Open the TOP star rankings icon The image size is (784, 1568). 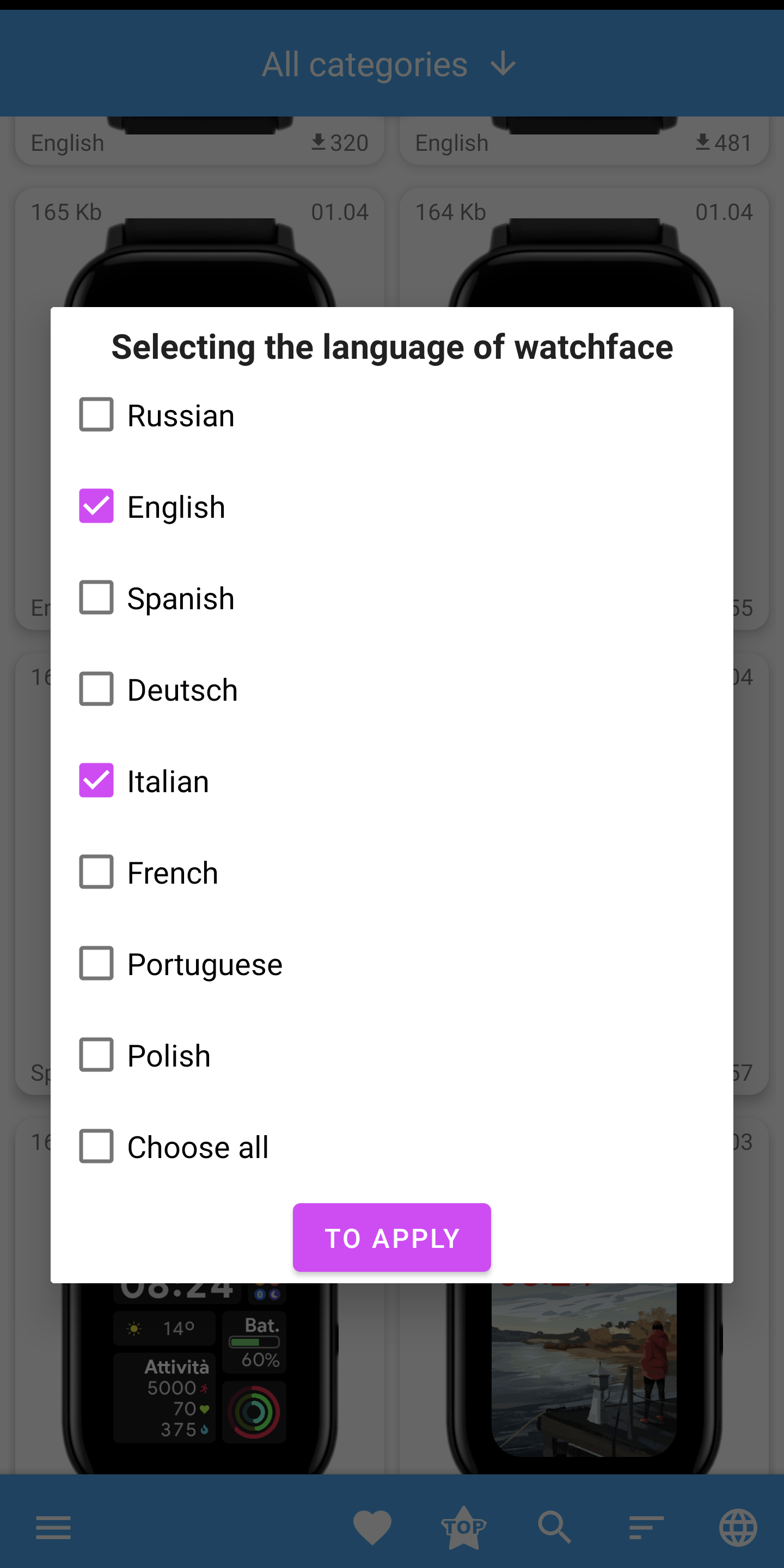click(x=464, y=1527)
